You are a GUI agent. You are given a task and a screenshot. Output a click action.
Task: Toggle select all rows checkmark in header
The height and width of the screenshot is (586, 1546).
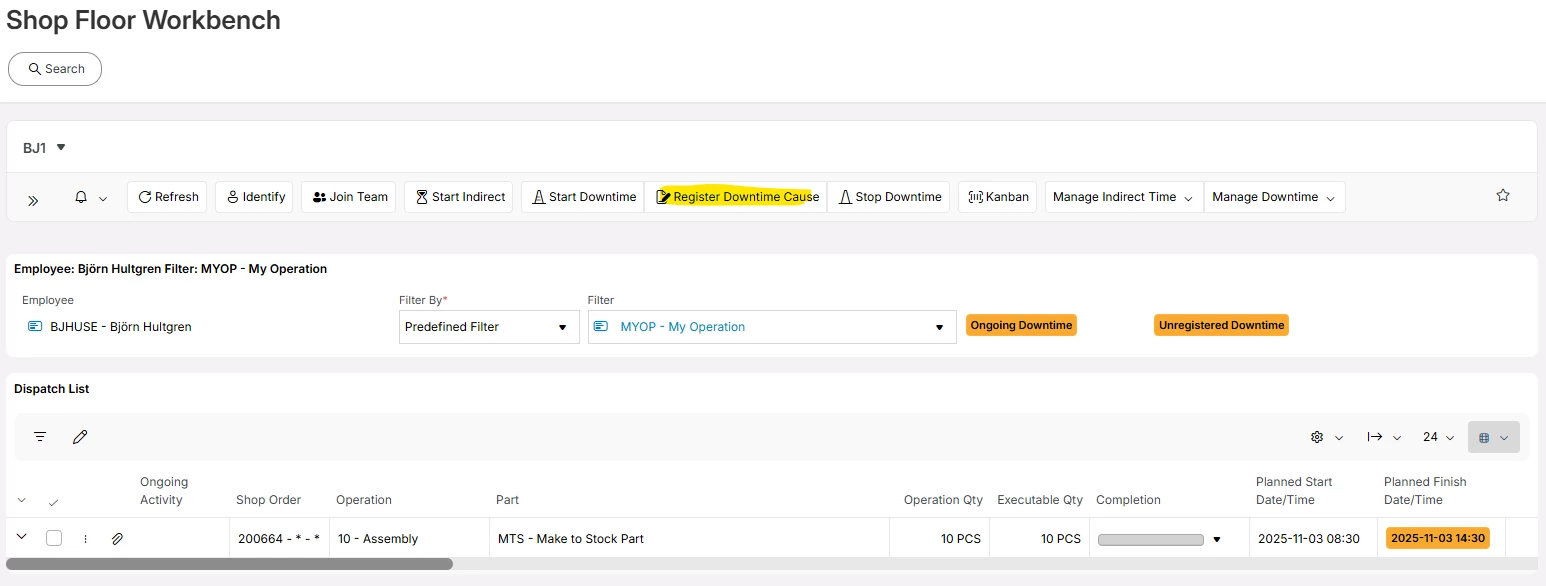53,501
